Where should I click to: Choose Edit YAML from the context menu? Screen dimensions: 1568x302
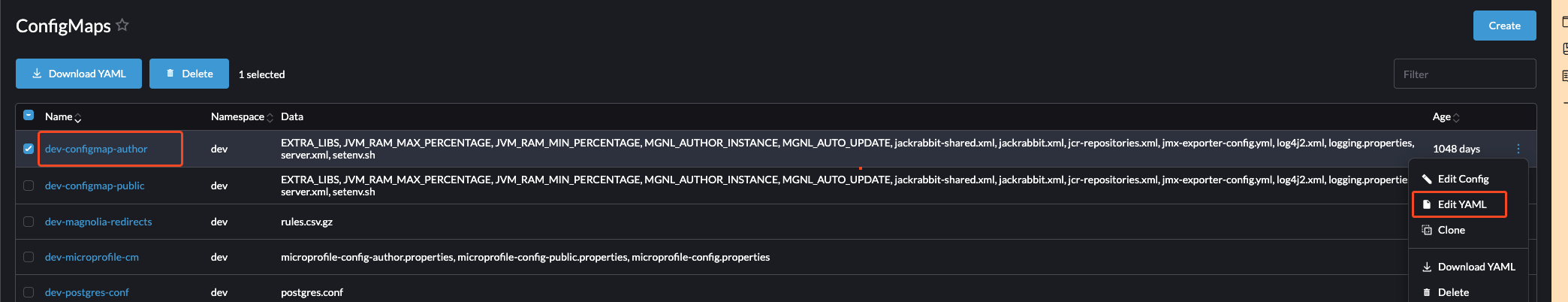(1461, 204)
